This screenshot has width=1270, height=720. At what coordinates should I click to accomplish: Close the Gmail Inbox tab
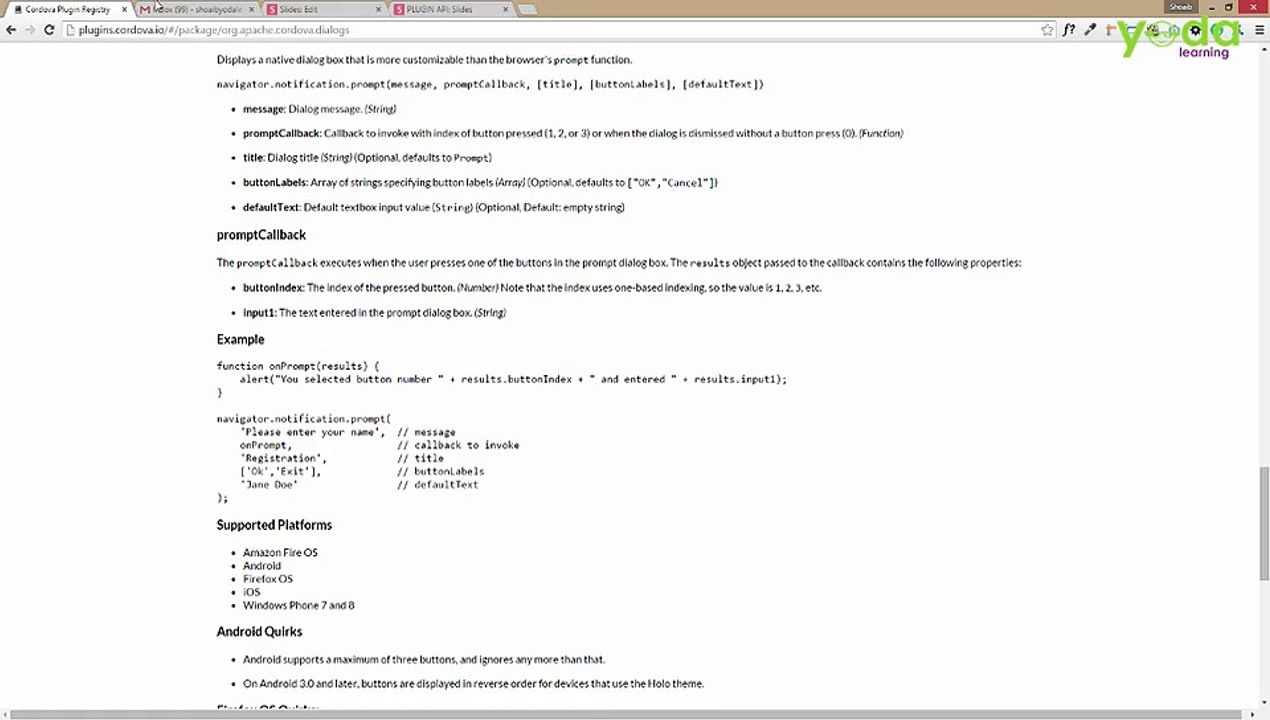pyautogui.click(x=251, y=9)
